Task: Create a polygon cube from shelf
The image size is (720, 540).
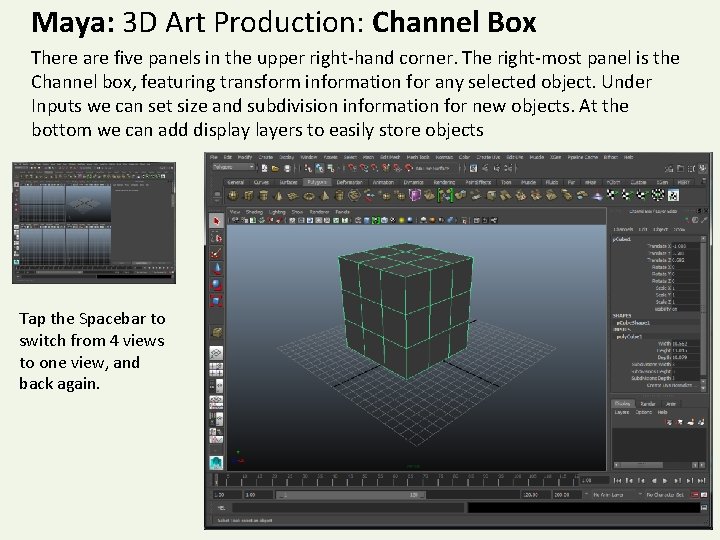Action: tap(248, 196)
